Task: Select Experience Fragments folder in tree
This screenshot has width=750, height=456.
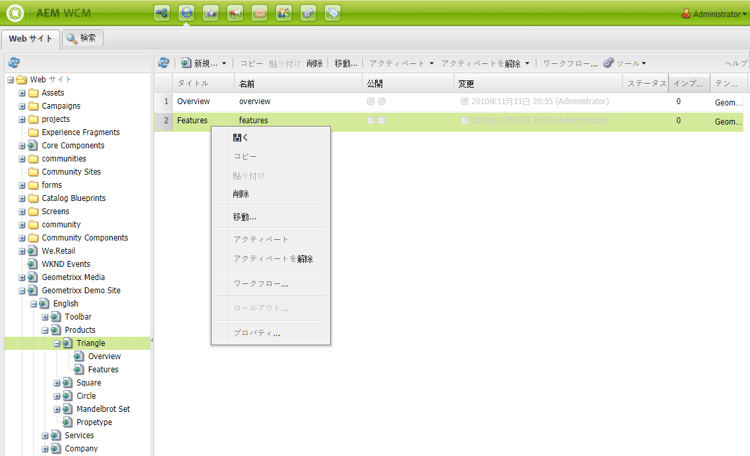Action: (81, 132)
